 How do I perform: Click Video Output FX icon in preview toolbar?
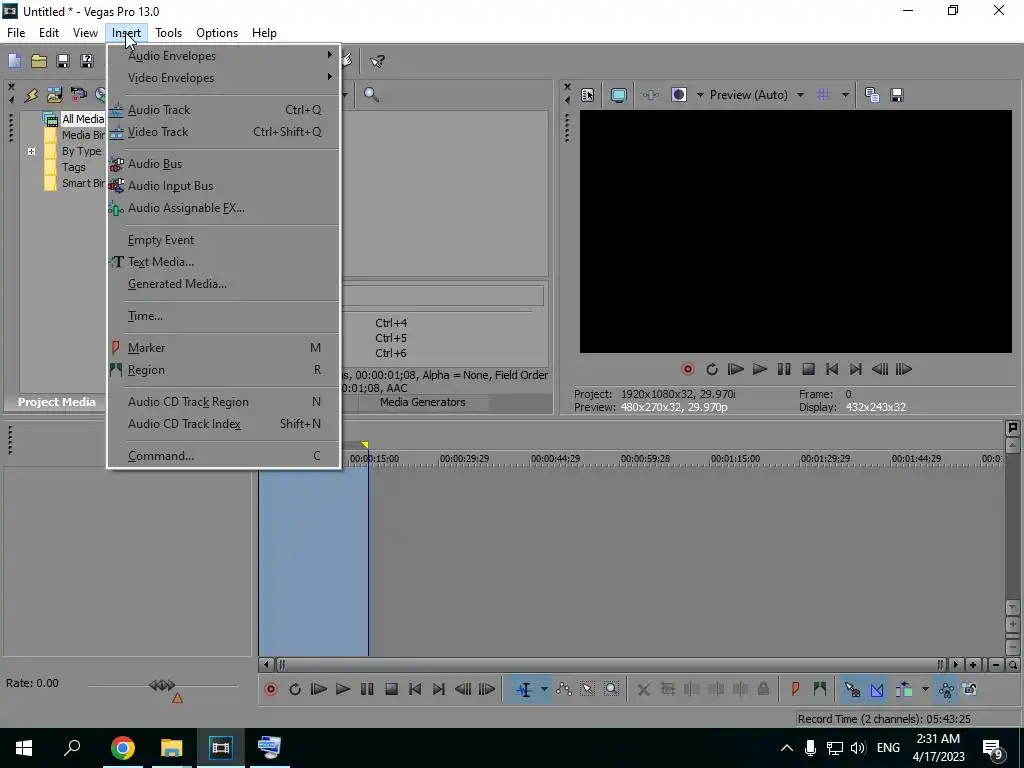click(x=650, y=95)
